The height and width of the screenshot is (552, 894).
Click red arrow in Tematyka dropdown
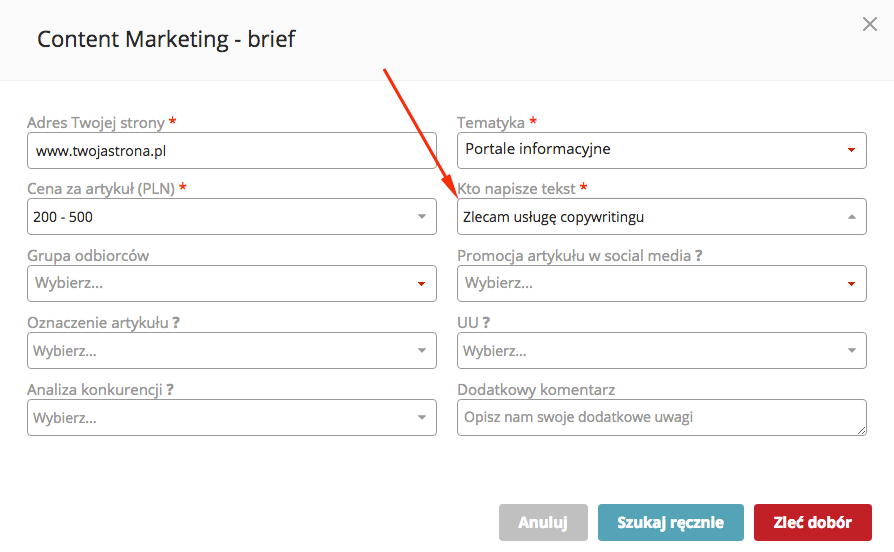click(x=851, y=150)
